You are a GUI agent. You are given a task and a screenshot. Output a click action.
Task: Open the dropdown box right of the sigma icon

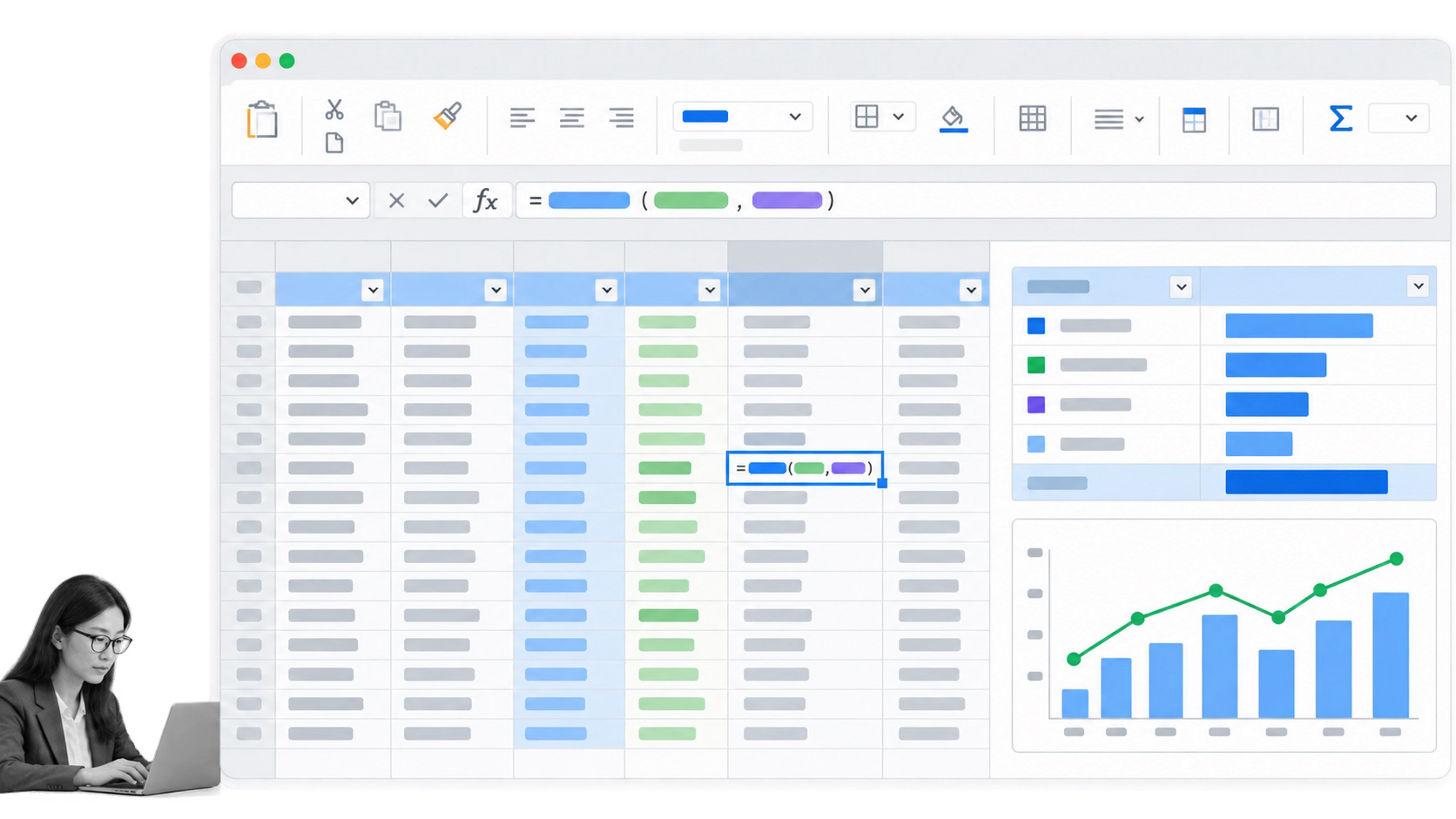point(1399,118)
